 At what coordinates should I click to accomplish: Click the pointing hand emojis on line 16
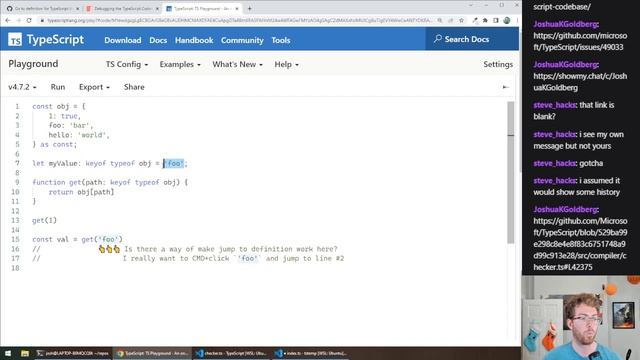[x=109, y=249]
